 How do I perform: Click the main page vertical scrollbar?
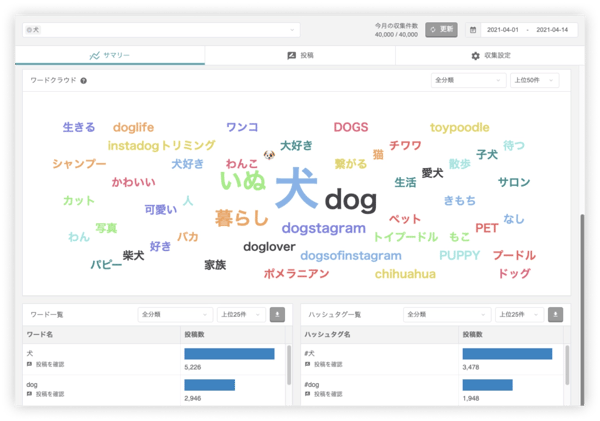[582, 309]
